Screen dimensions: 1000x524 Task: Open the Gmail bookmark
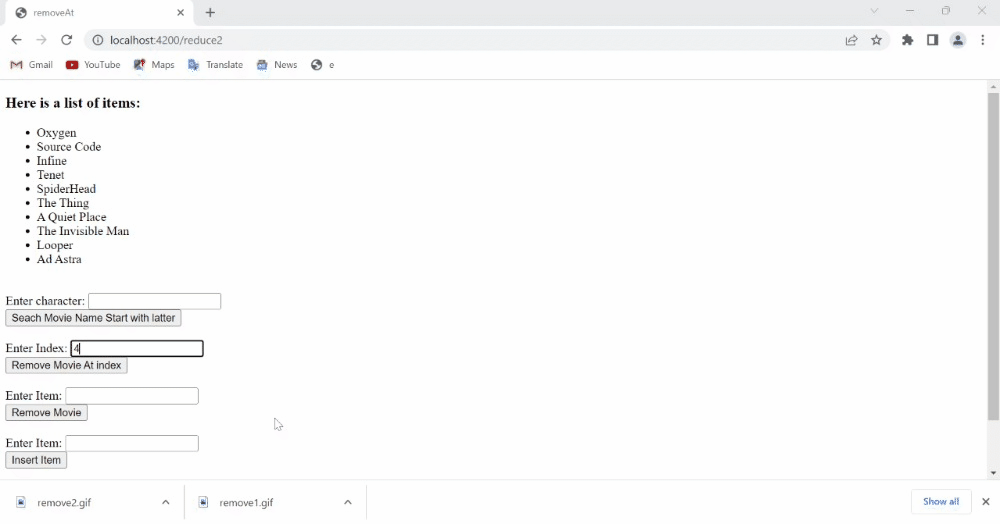(32, 65)
